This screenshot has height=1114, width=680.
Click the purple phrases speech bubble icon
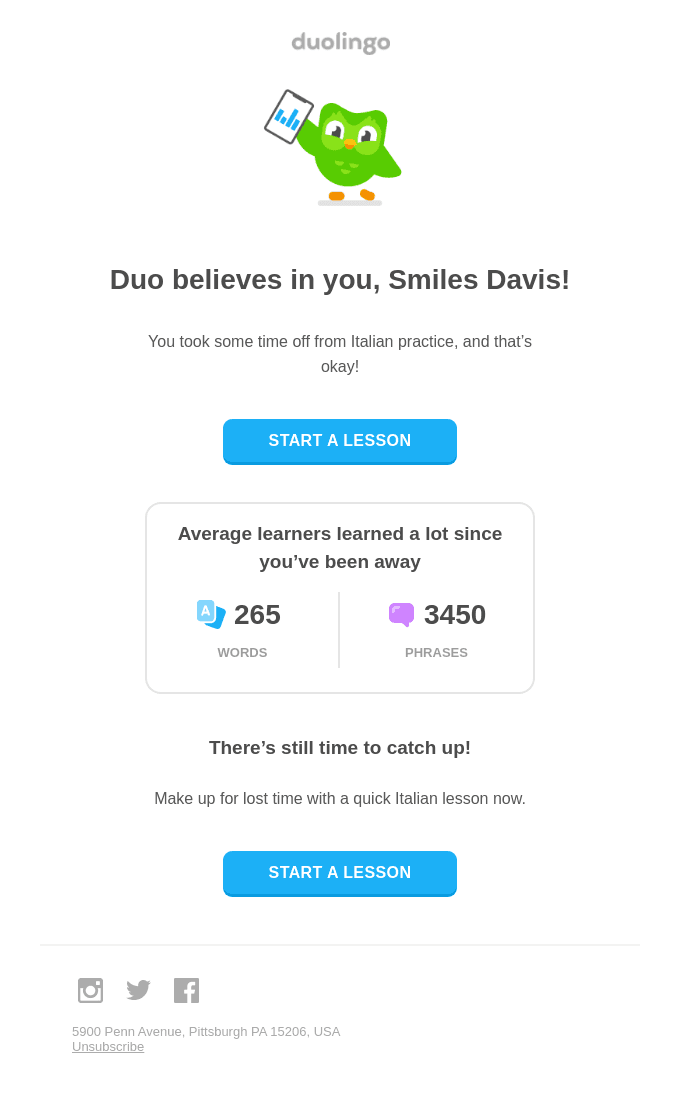pos(401,615)
